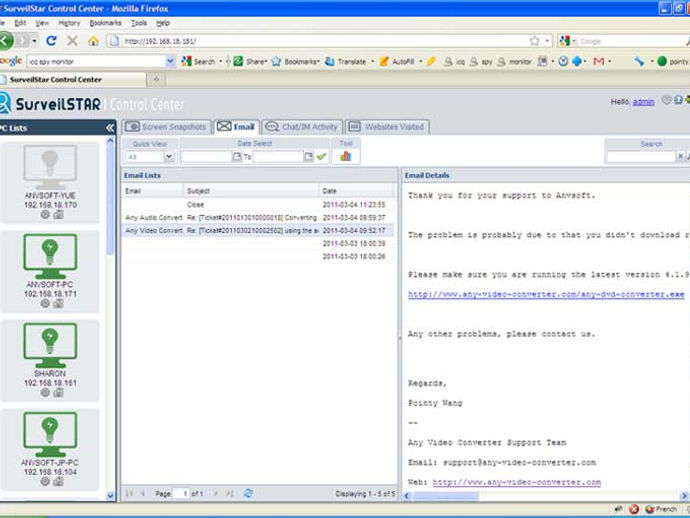Click Google toolbar Share button

pyautogui.click(x=250, y=62)
